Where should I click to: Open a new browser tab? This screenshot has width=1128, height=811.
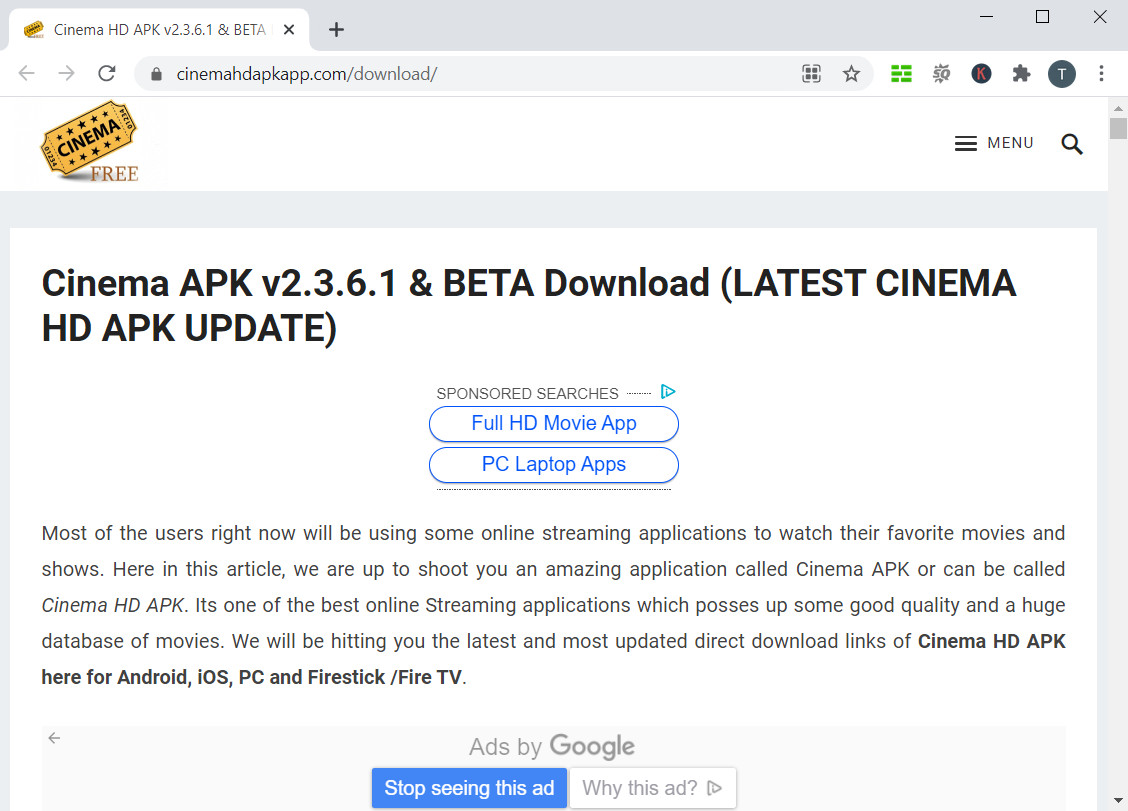337,29
